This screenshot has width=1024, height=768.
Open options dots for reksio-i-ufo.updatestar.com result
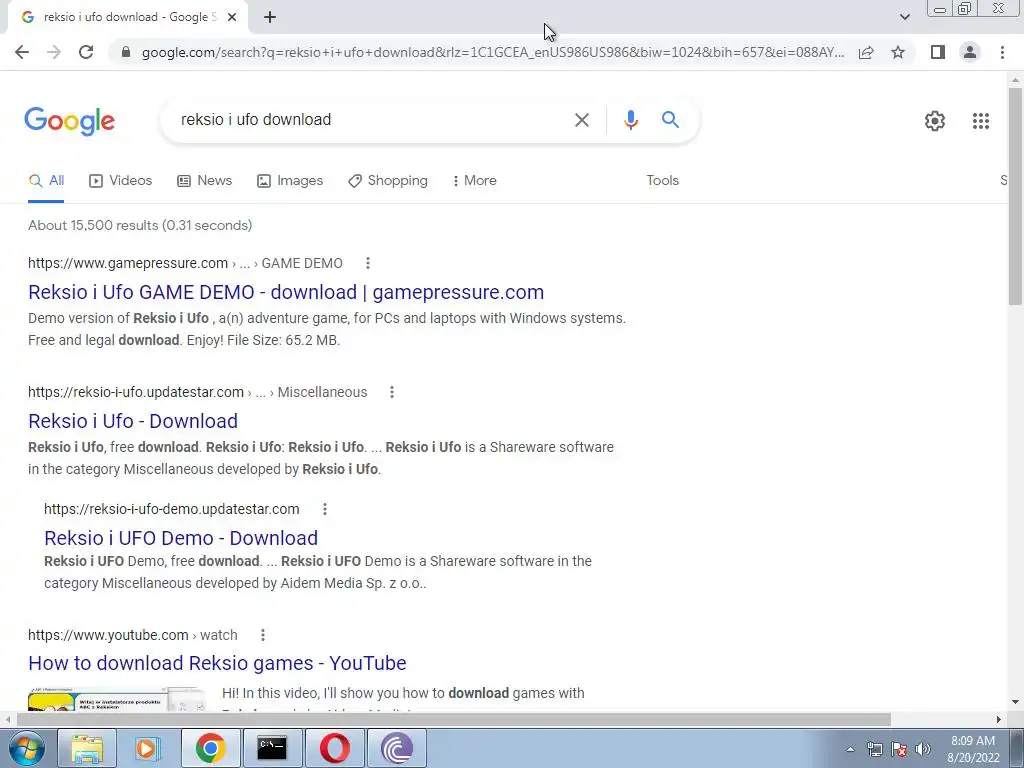point(392,392)
